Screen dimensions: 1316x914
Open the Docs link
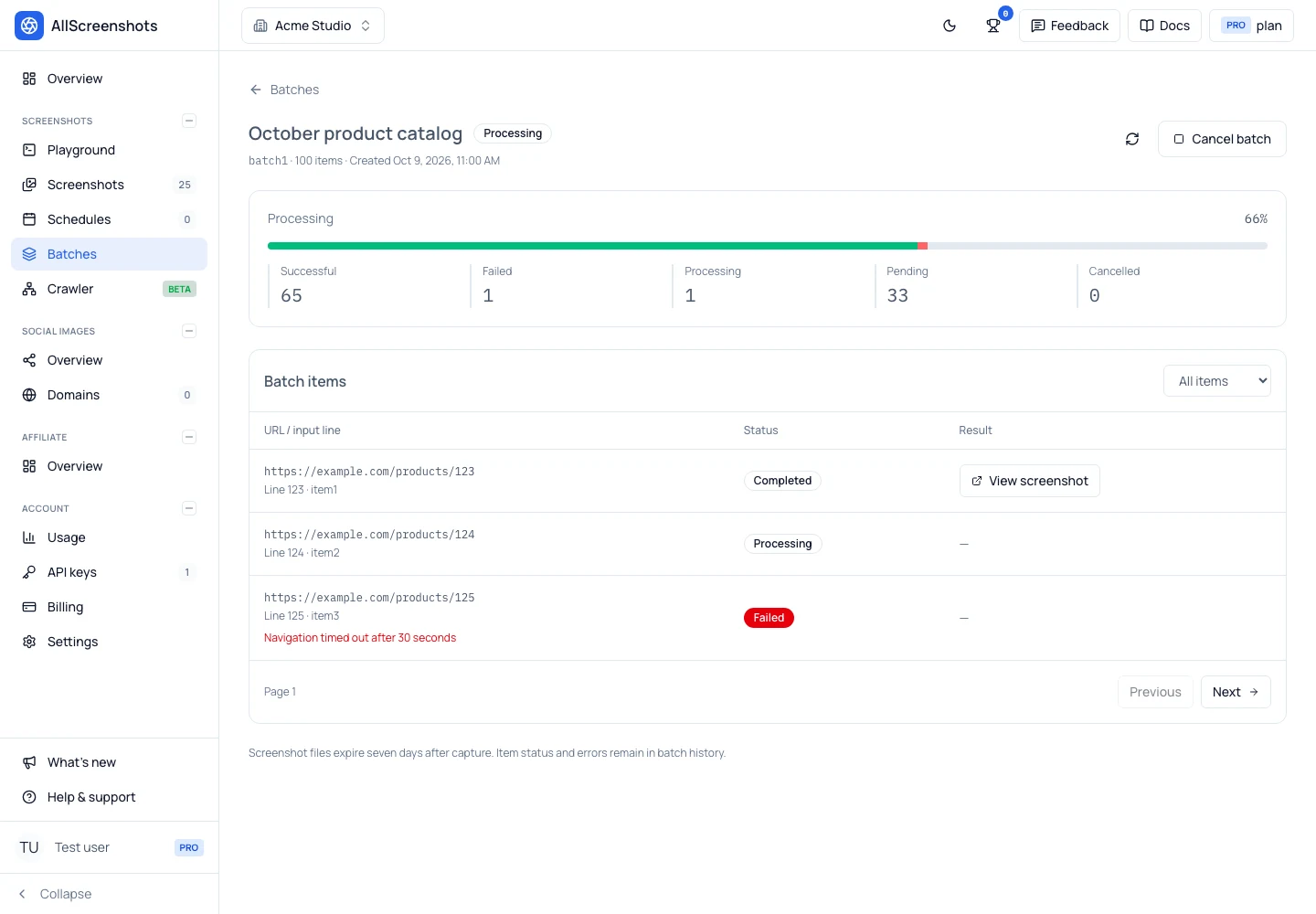coord(1164,26)
